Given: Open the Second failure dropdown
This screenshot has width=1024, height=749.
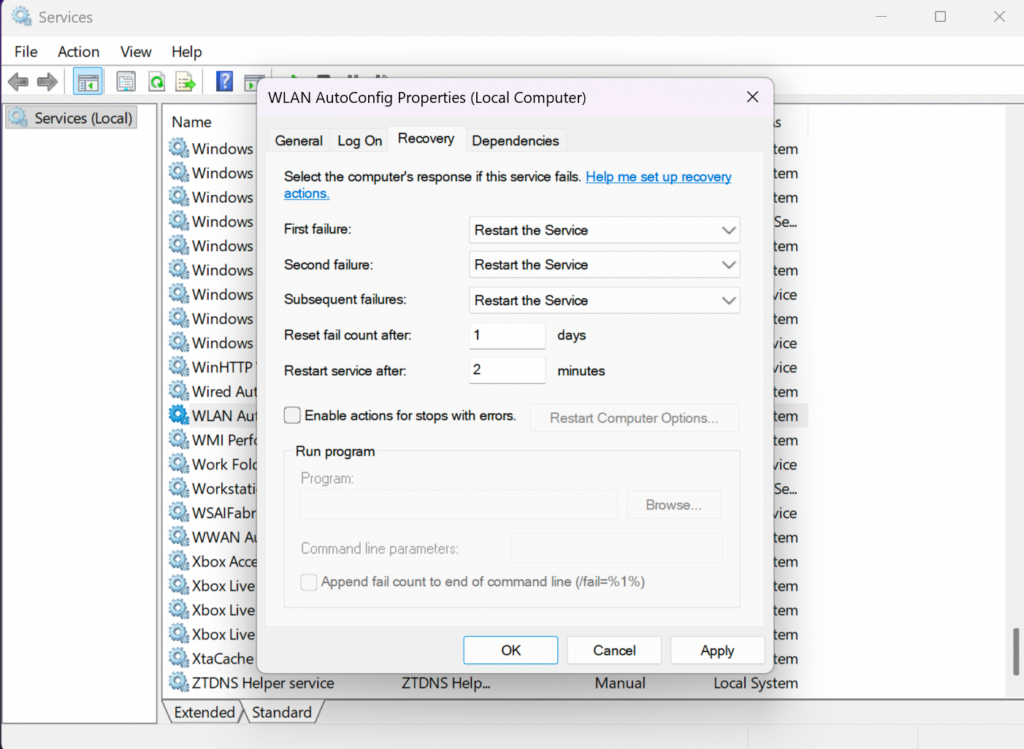Looking at the screenshot, I should click(604, 264).
